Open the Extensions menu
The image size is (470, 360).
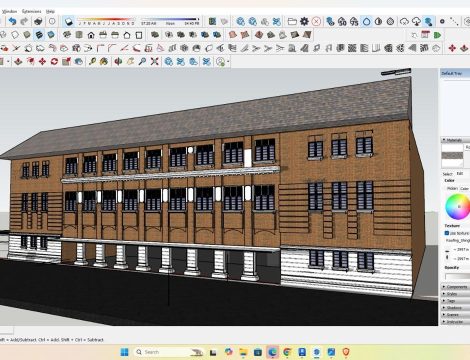point(32,11)
